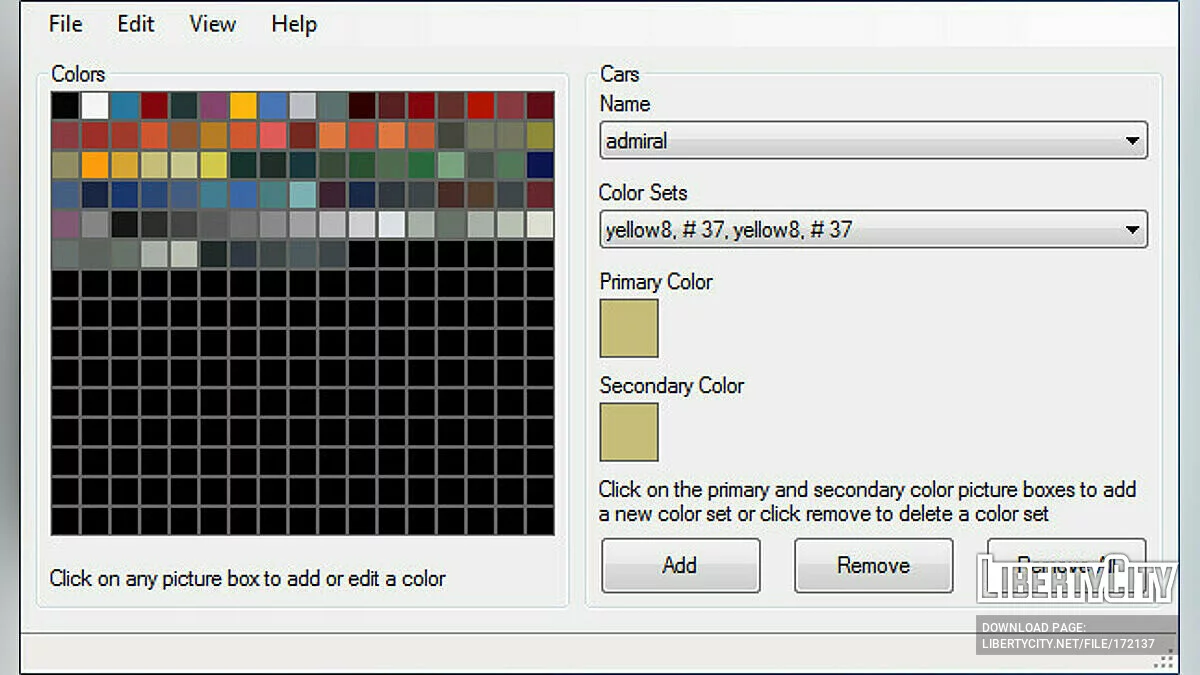1200x675 pixels.
Task: Click the mauve swatch starting the fifth row
Action: click(x=65, y=225)
